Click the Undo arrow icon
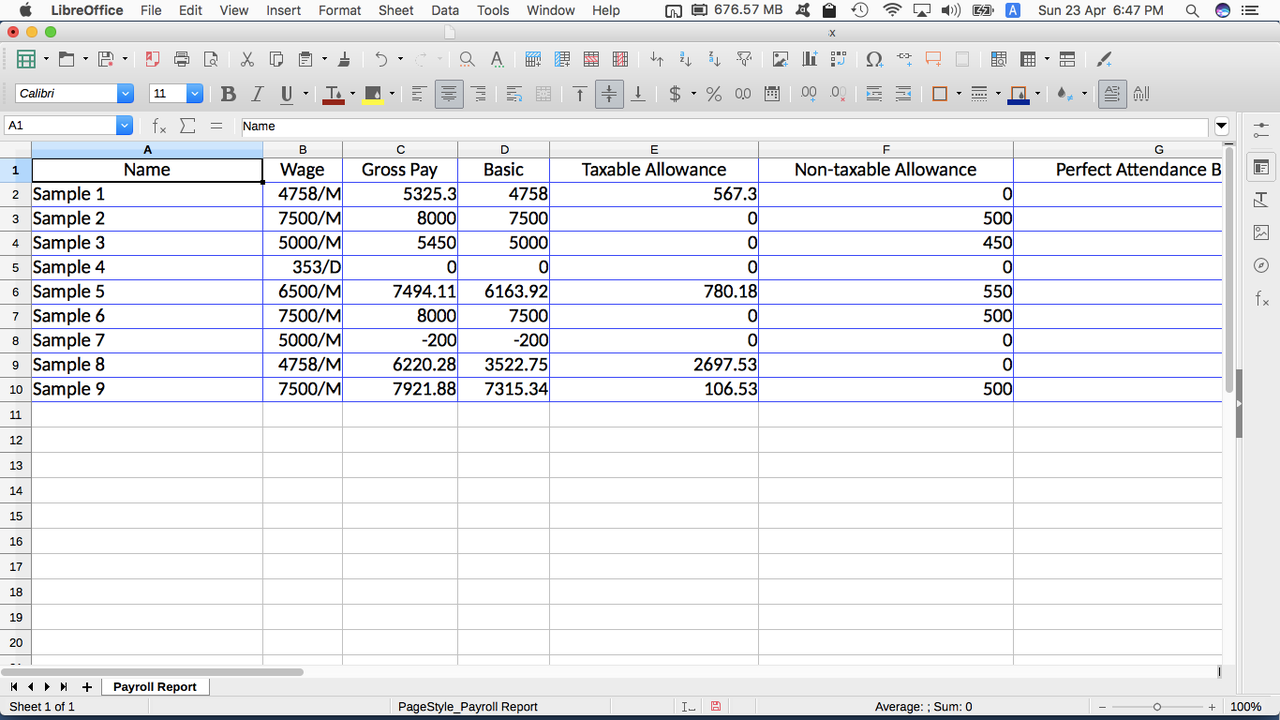Viewport: 1280px width, 720px height. pos(380,59)
